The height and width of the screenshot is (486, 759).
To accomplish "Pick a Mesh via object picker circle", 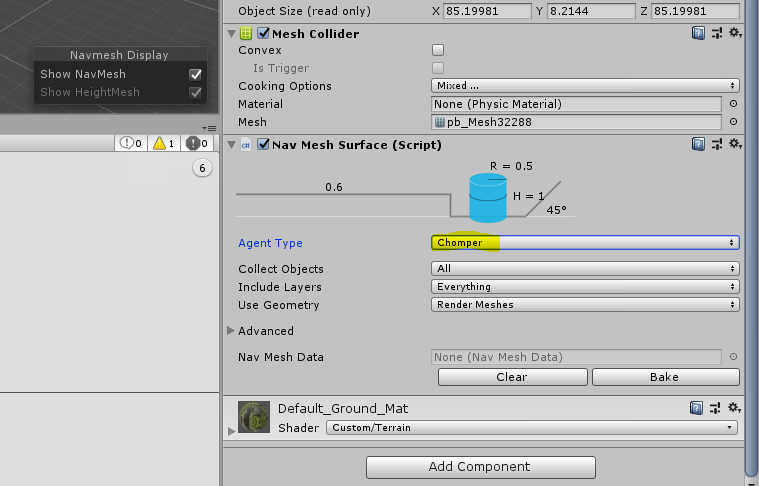I will [733, 122].
